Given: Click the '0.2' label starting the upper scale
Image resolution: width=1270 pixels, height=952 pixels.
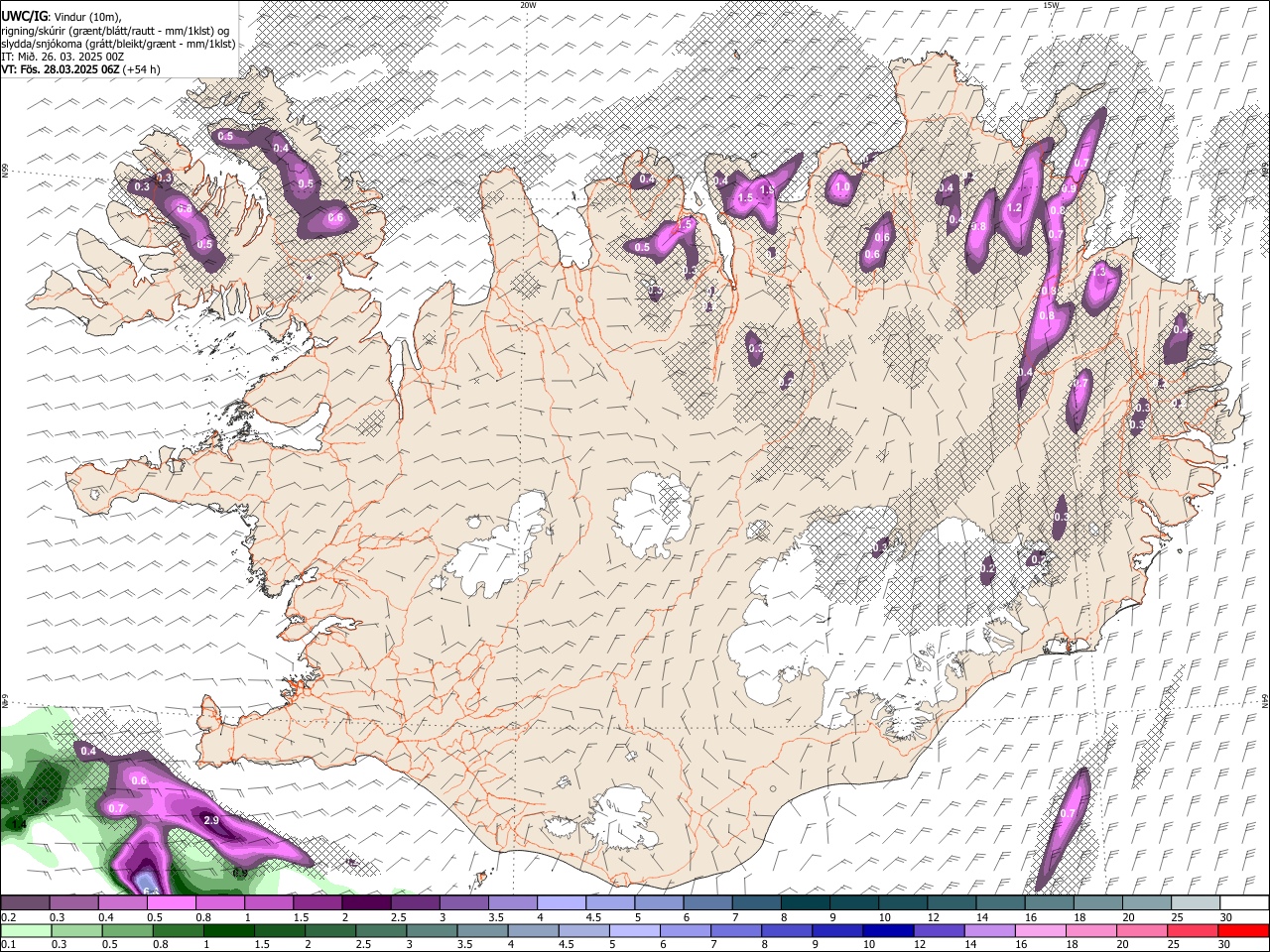Looking at the screenshot, I should pyautogui.click(x=7, y=917).
